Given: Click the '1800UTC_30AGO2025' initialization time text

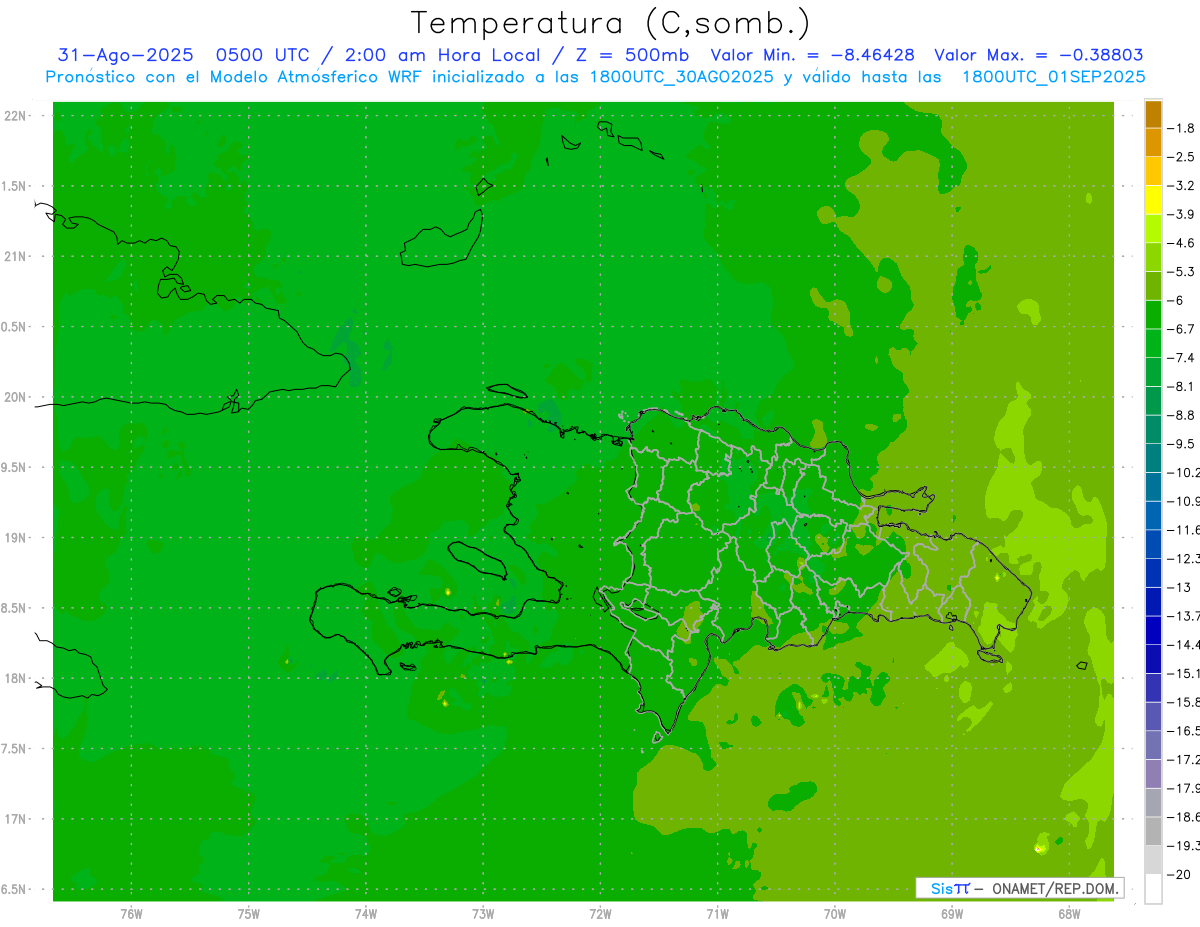Looking at the screenshot, I should 681,77.
